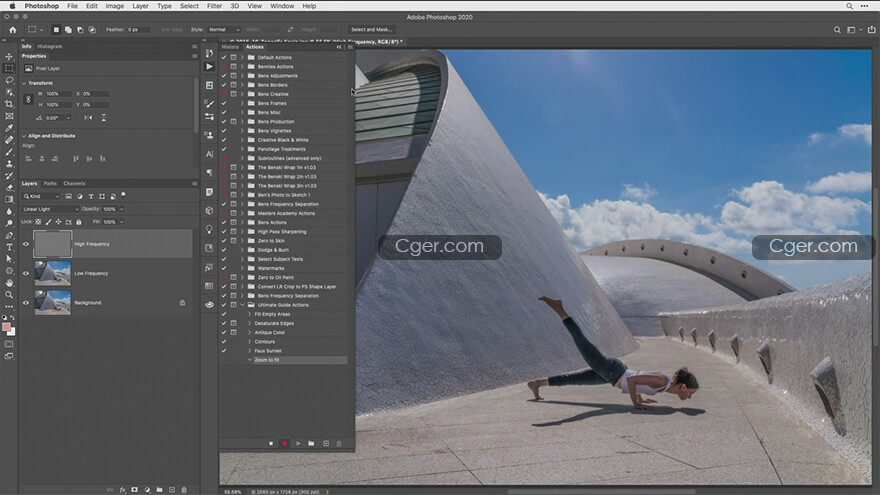Toggle checkmark for Default Actions set

[224, 57]
